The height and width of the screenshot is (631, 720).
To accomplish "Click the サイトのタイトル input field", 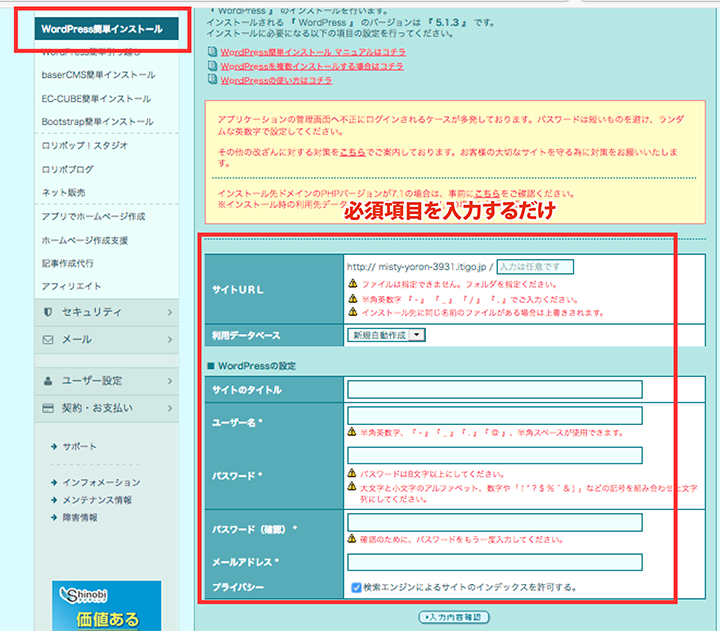I will click(495, 389).
